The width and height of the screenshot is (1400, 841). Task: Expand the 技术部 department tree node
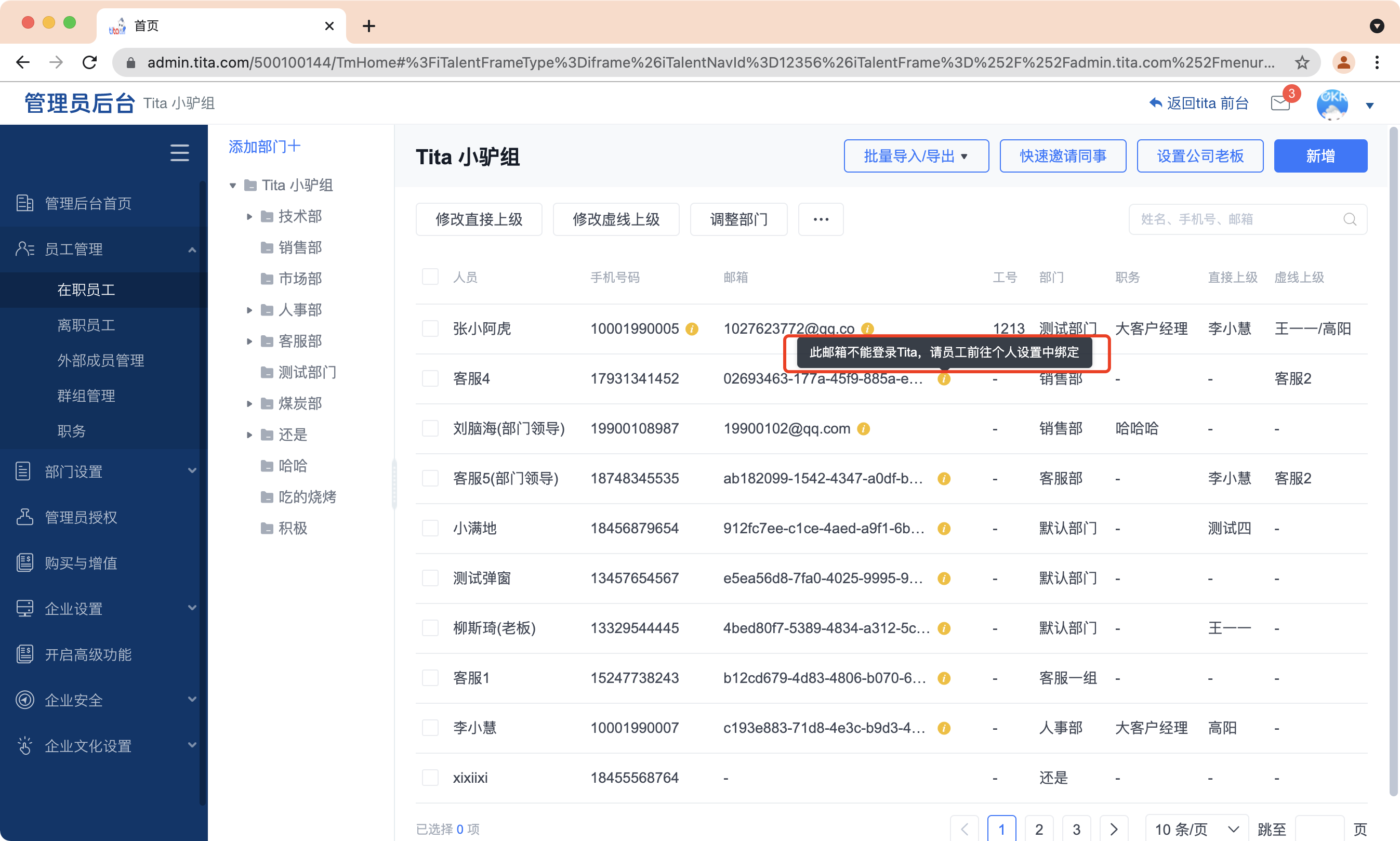pyautogui.click(x=249, y=216)
